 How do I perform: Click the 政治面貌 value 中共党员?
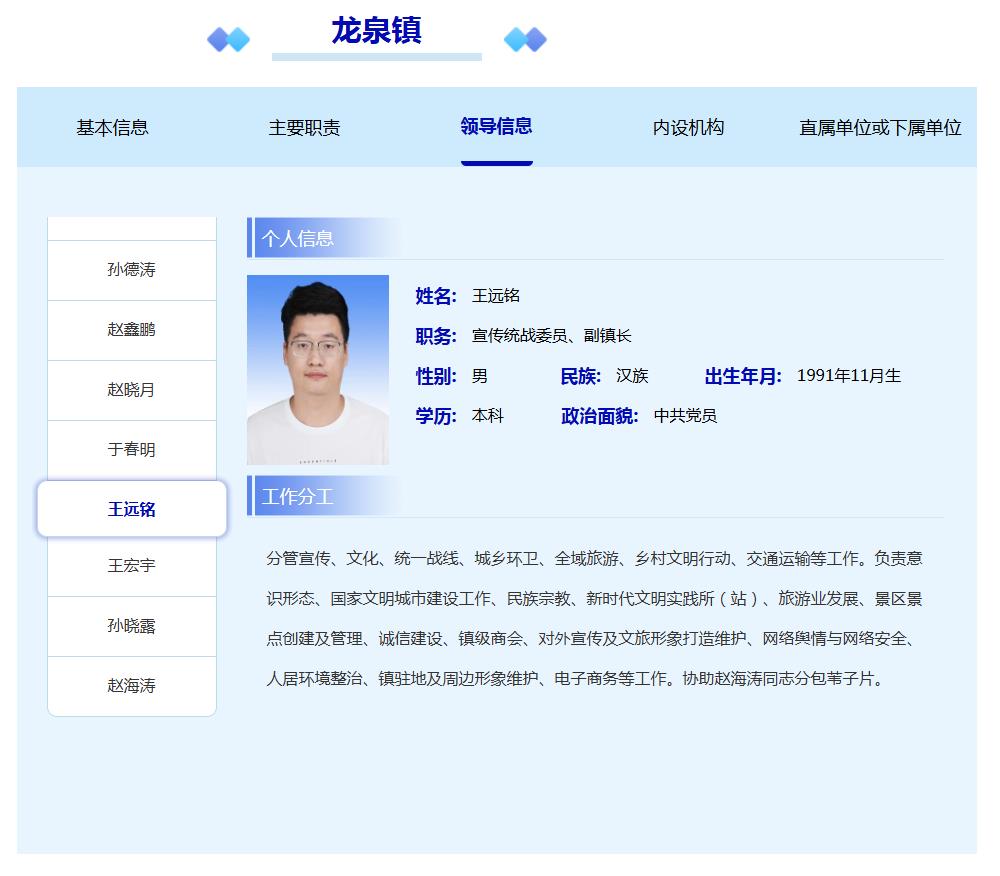(x=686, y=416)
